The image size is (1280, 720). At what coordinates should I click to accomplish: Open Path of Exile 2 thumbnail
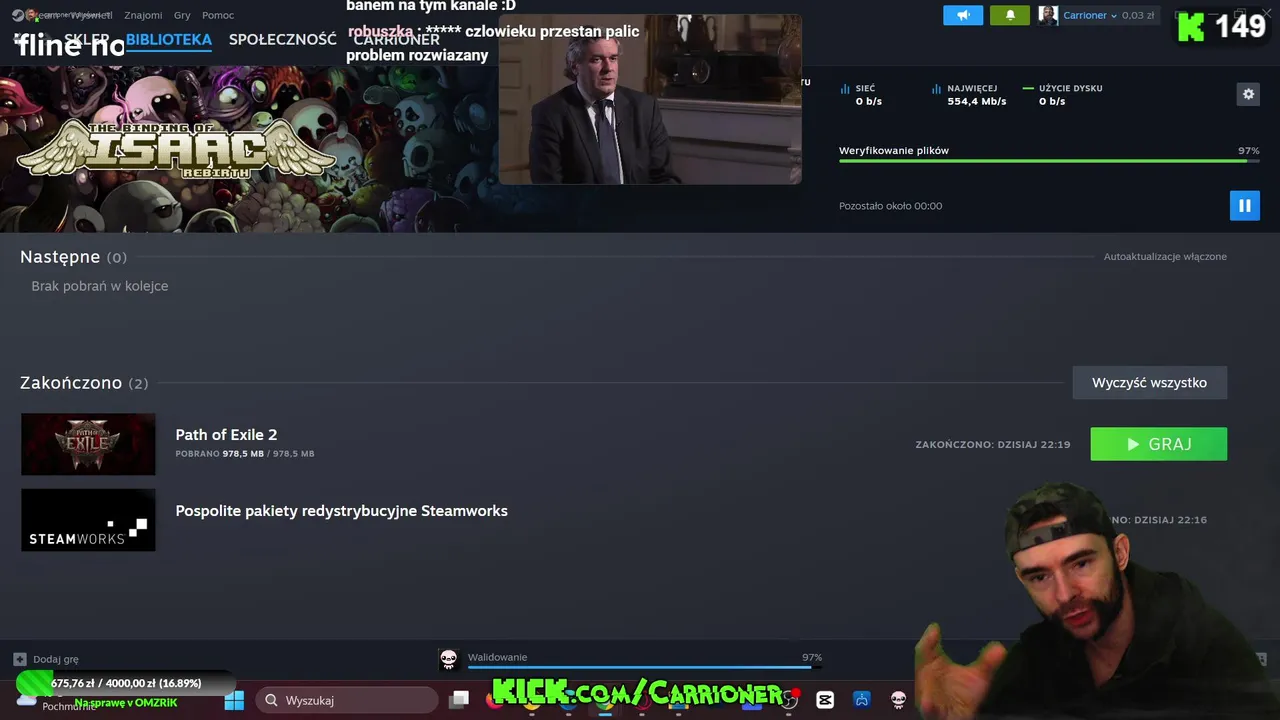[88, 444]
